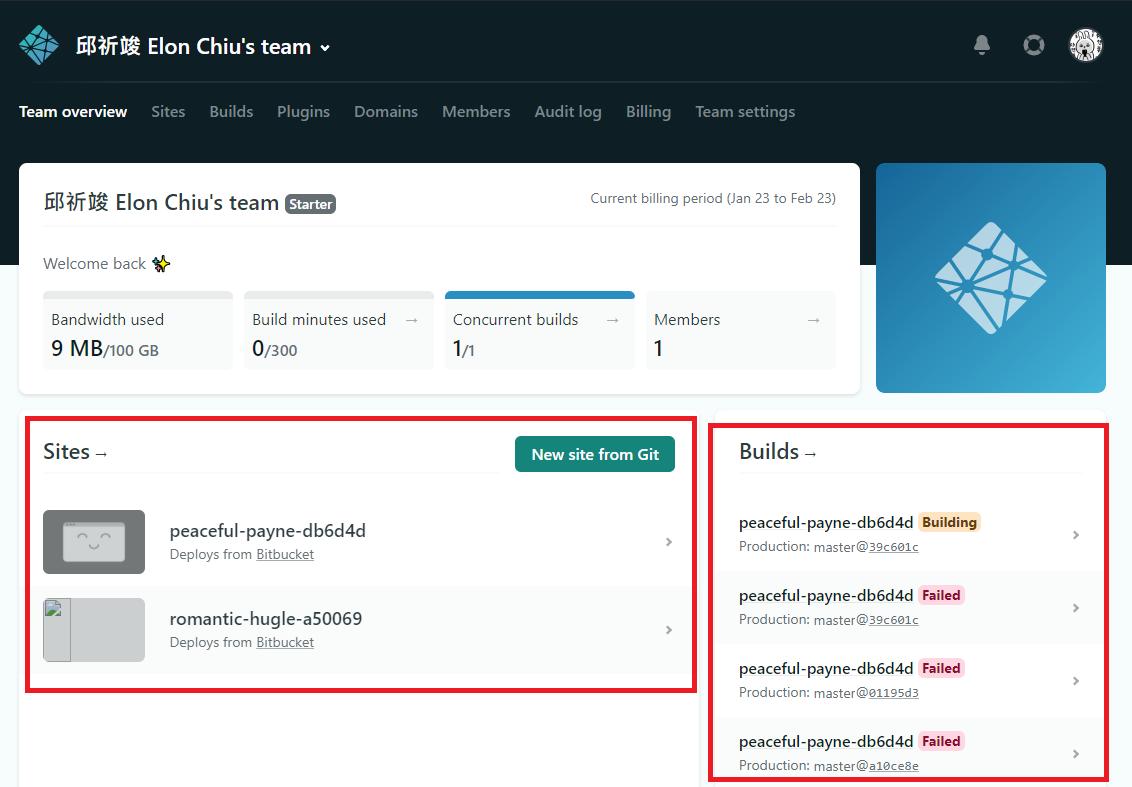Open commit 39c601c on the Building build
Viewport: 1132px width, 787px height.
pyautogui.click(x=894, y=547)
